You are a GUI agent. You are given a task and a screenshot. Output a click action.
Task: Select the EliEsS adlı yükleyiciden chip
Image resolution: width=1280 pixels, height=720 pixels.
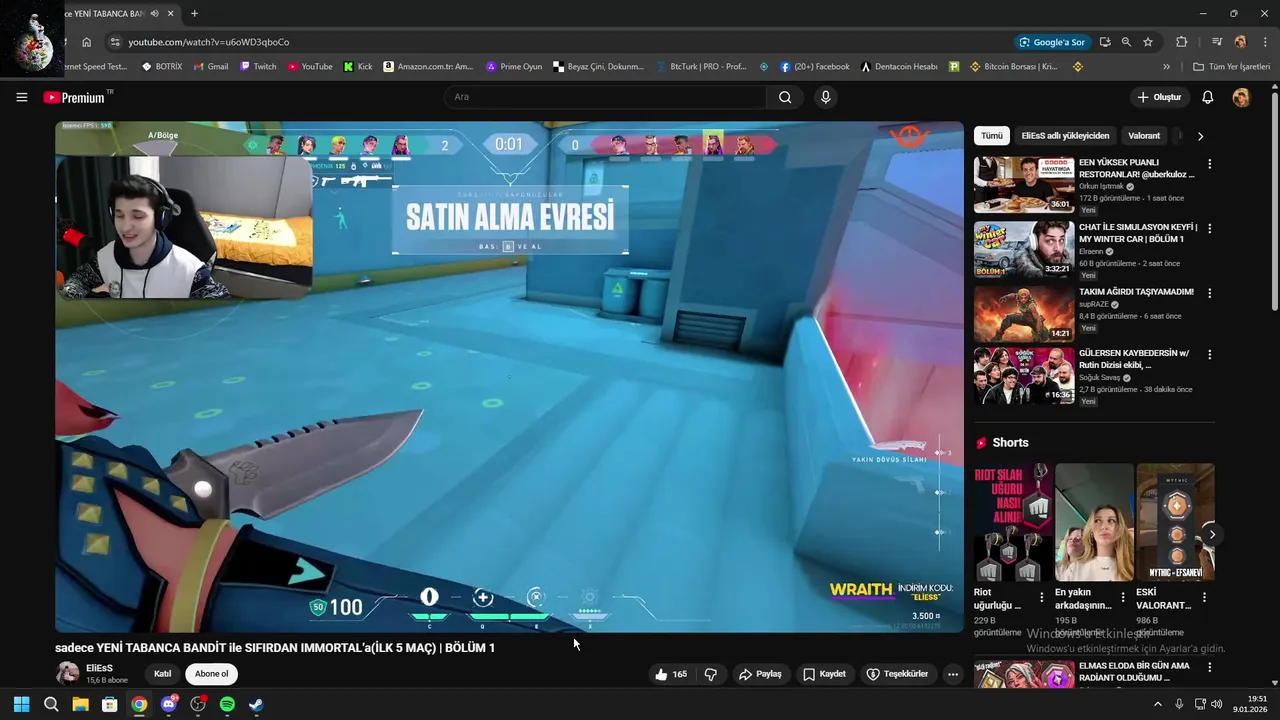[x=1065, y=136]
